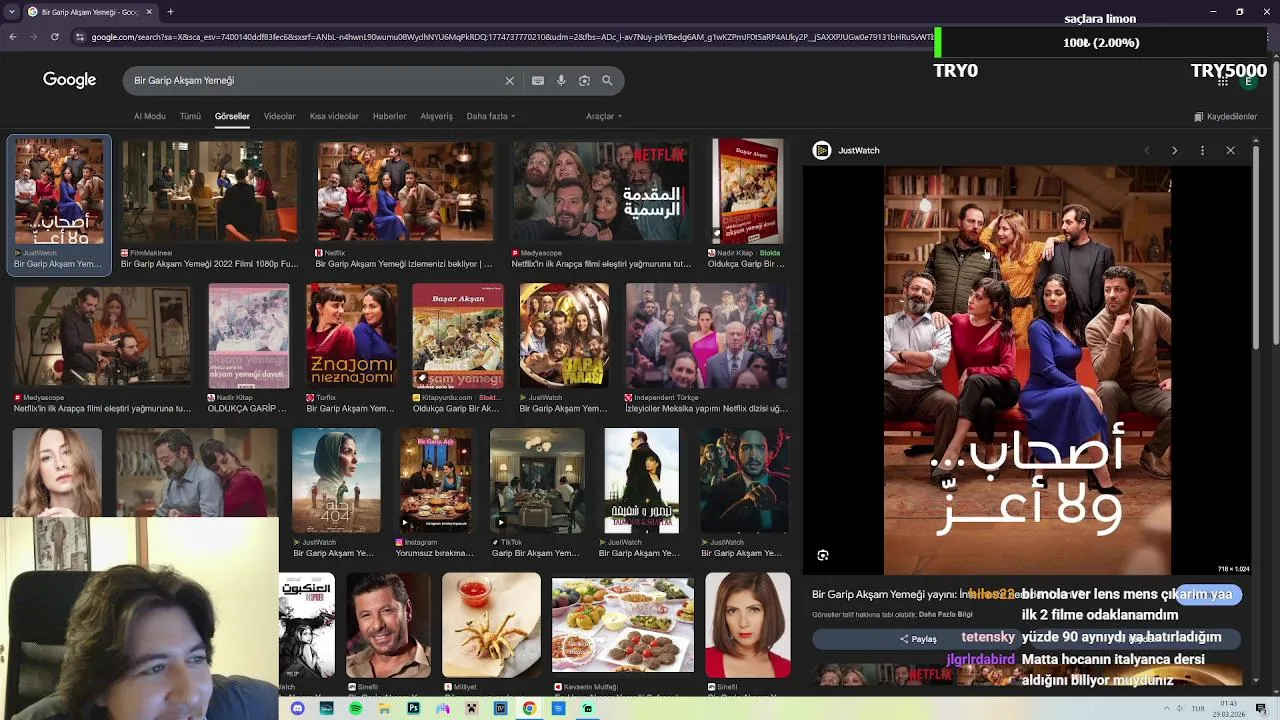Open the JustWatch source logo in the preview

pyautogui.click(x=822, y=150)
